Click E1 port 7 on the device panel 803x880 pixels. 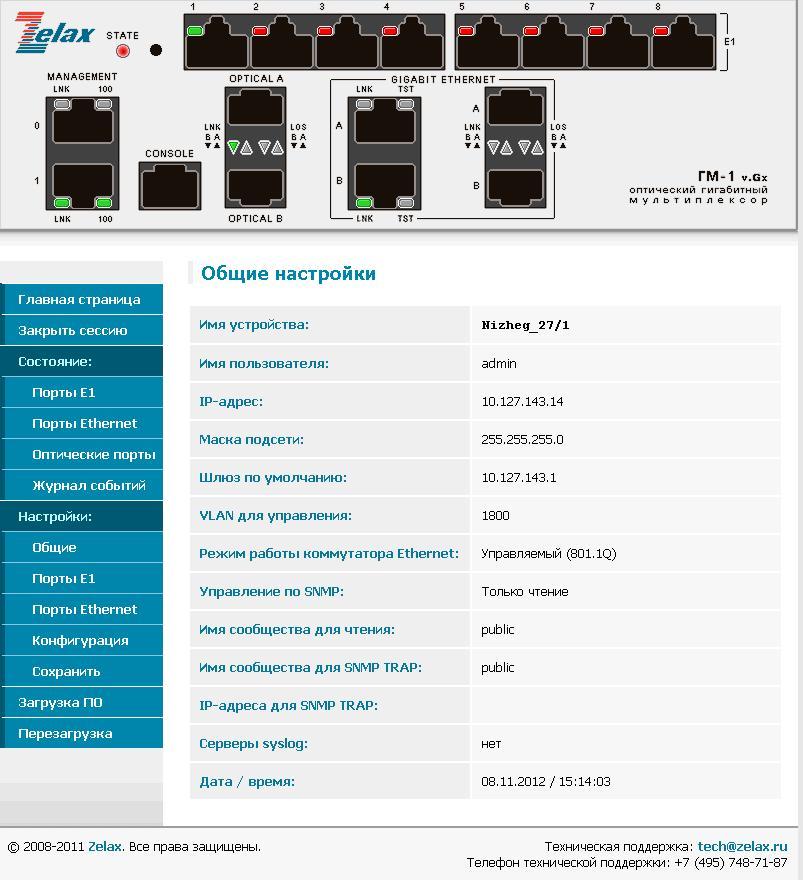tap(618, 43)
